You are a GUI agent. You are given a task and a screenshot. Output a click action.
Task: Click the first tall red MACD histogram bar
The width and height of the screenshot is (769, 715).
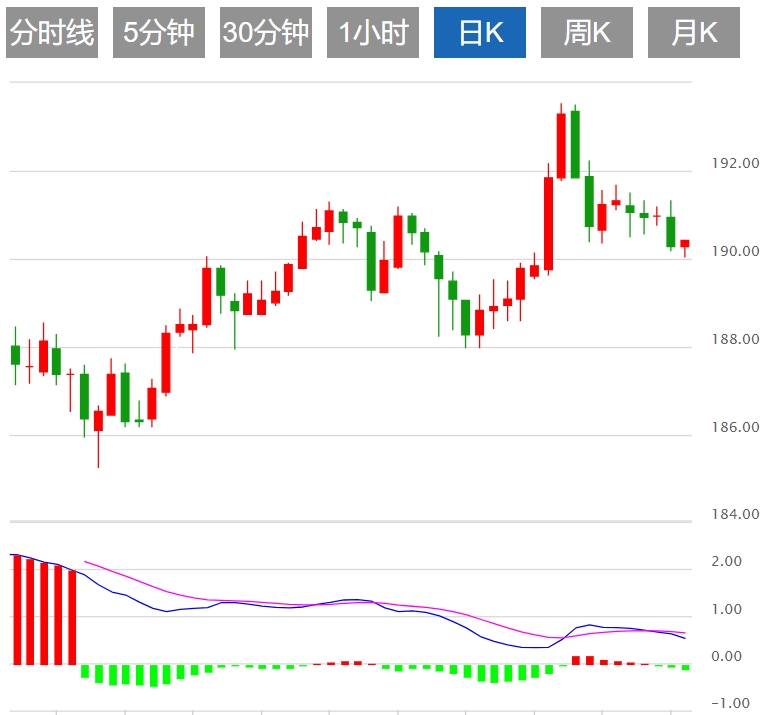click(x=17, y=610)
